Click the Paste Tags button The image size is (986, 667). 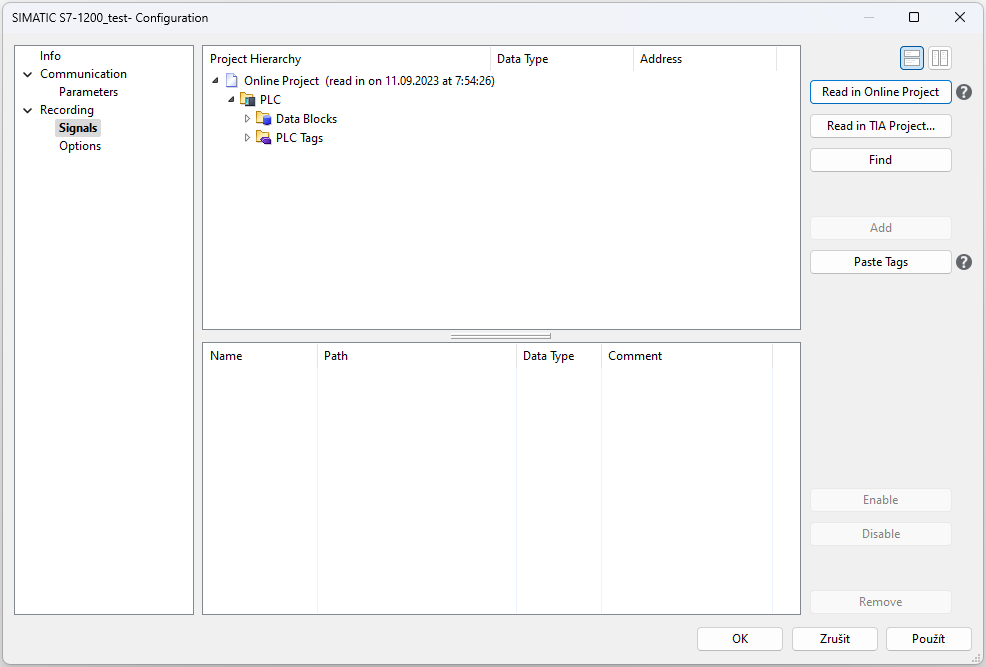(880, 262)
